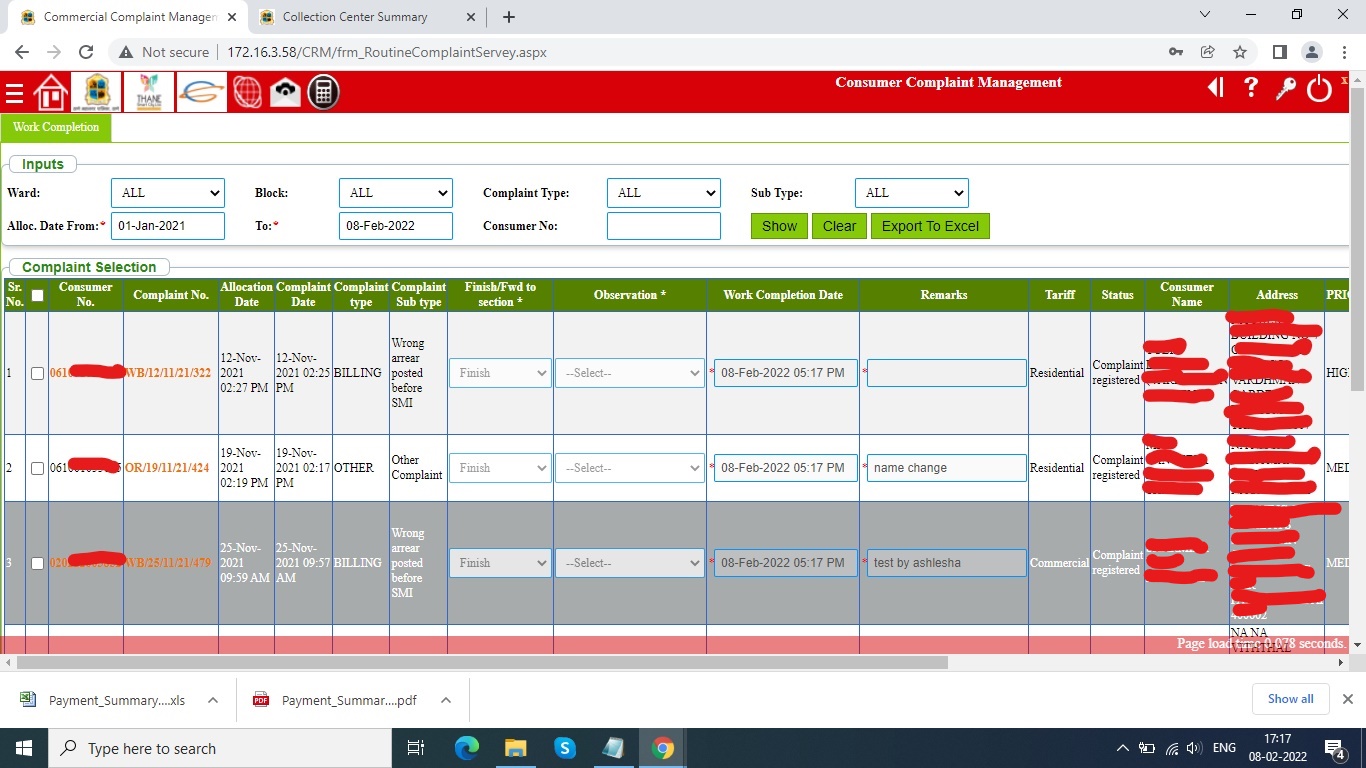
Task: Open Observation Select dropdown in row 1
Action: point(630,373)
